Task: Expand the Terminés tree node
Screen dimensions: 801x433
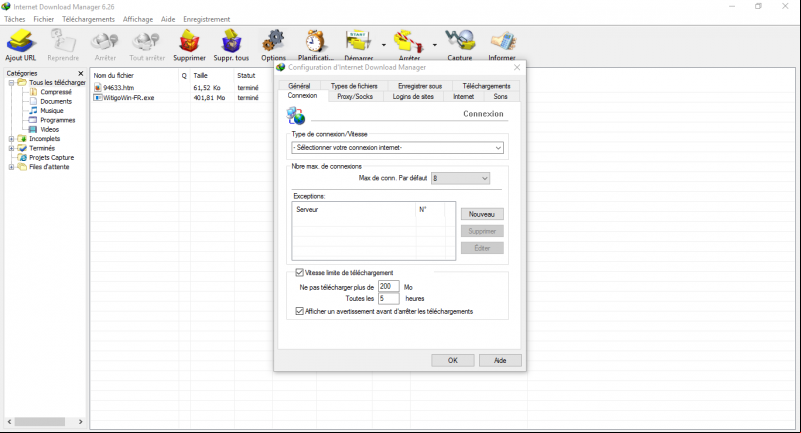Action: point(11,148)
